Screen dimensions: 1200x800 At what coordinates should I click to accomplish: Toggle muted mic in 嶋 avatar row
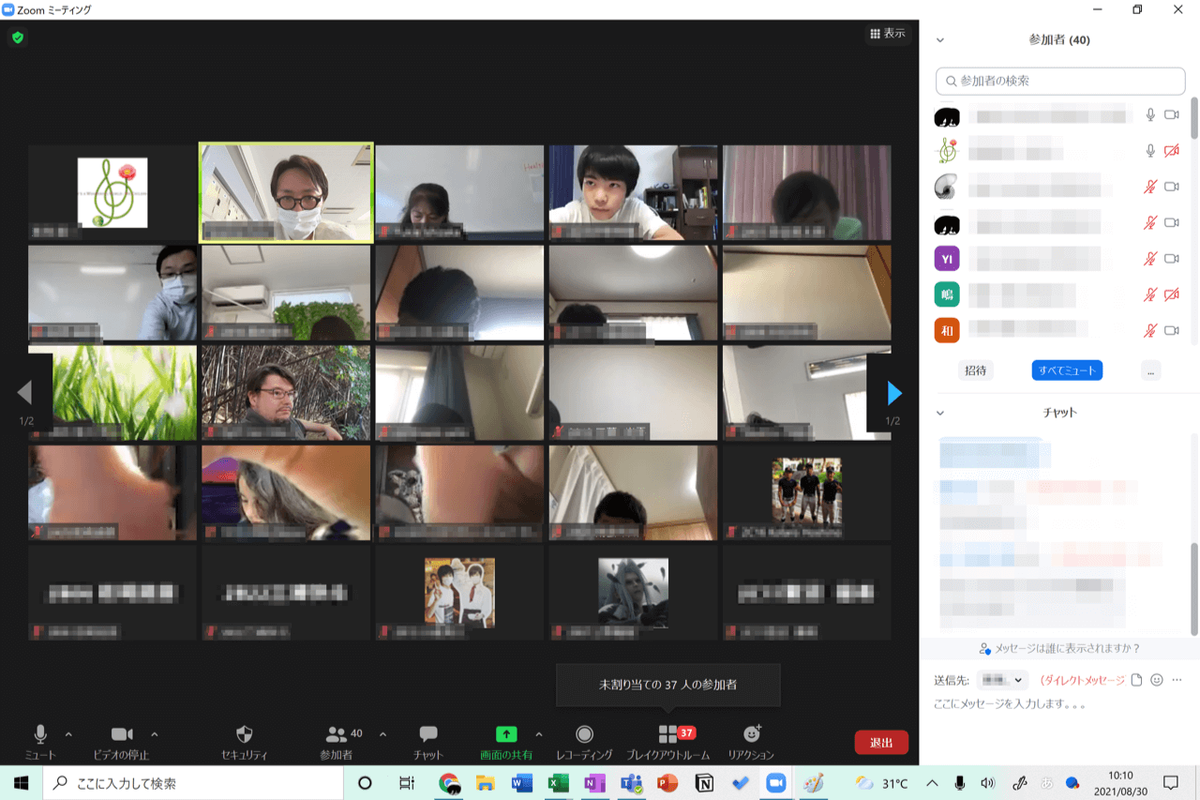point(1150,295)
